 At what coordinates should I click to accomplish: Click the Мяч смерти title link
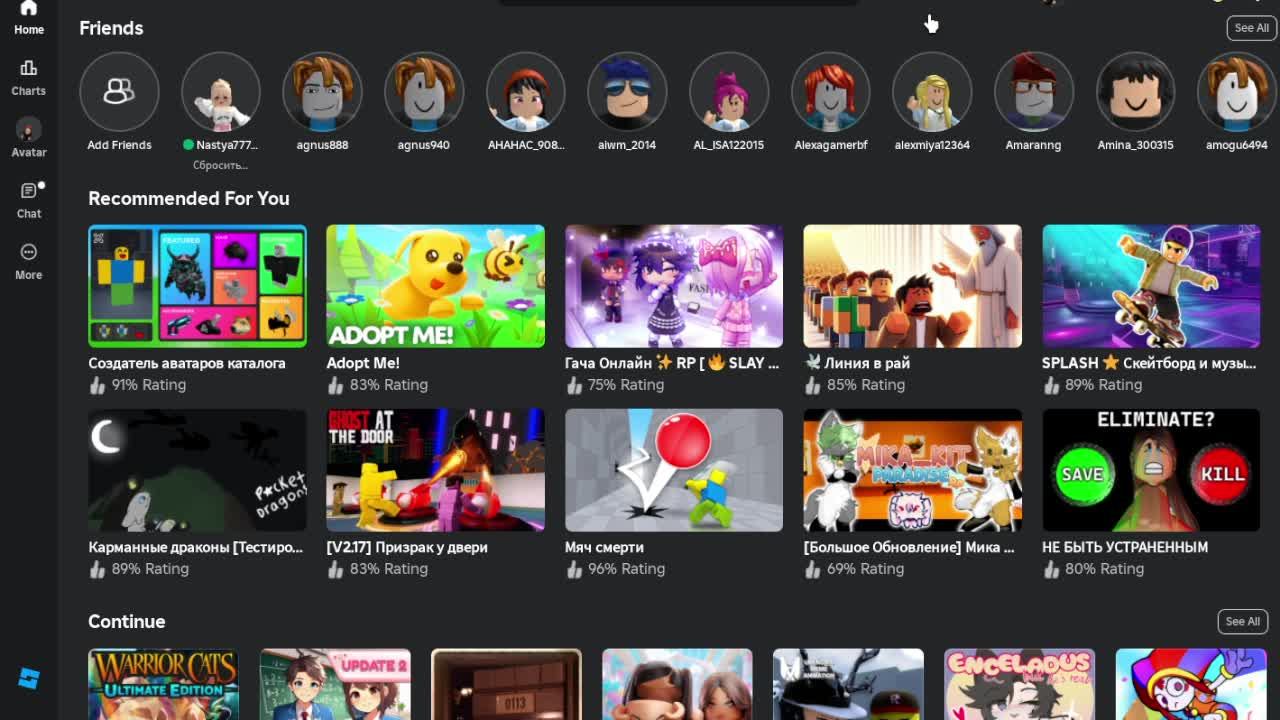click(x=604, y=547)
